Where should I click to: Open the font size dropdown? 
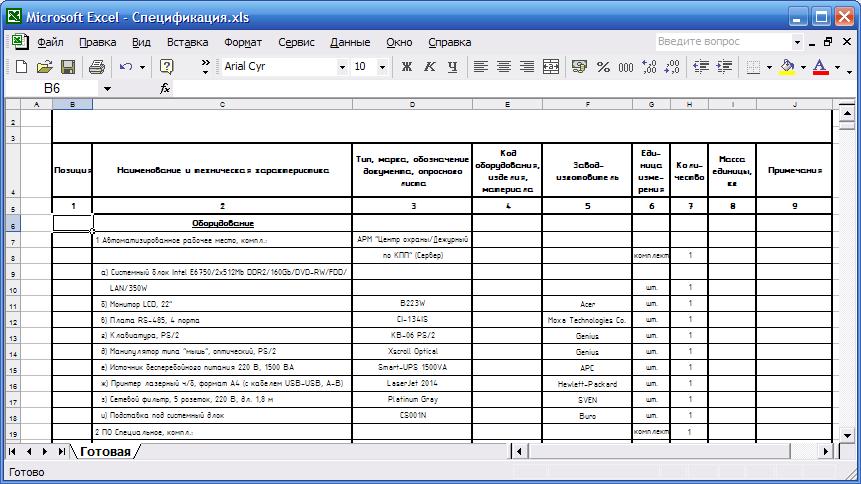coord(384,67)
